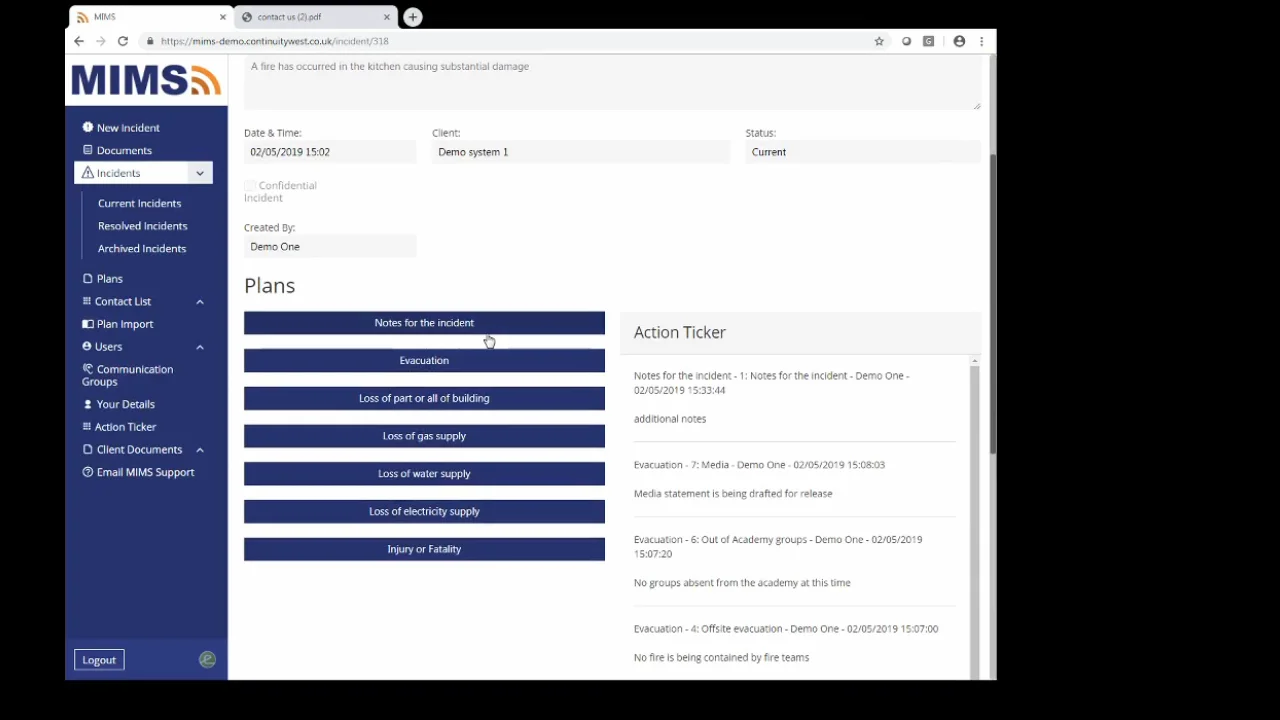Click the Plans page icon
Screen dimensions: 1280x720
[x=87, y=278]
